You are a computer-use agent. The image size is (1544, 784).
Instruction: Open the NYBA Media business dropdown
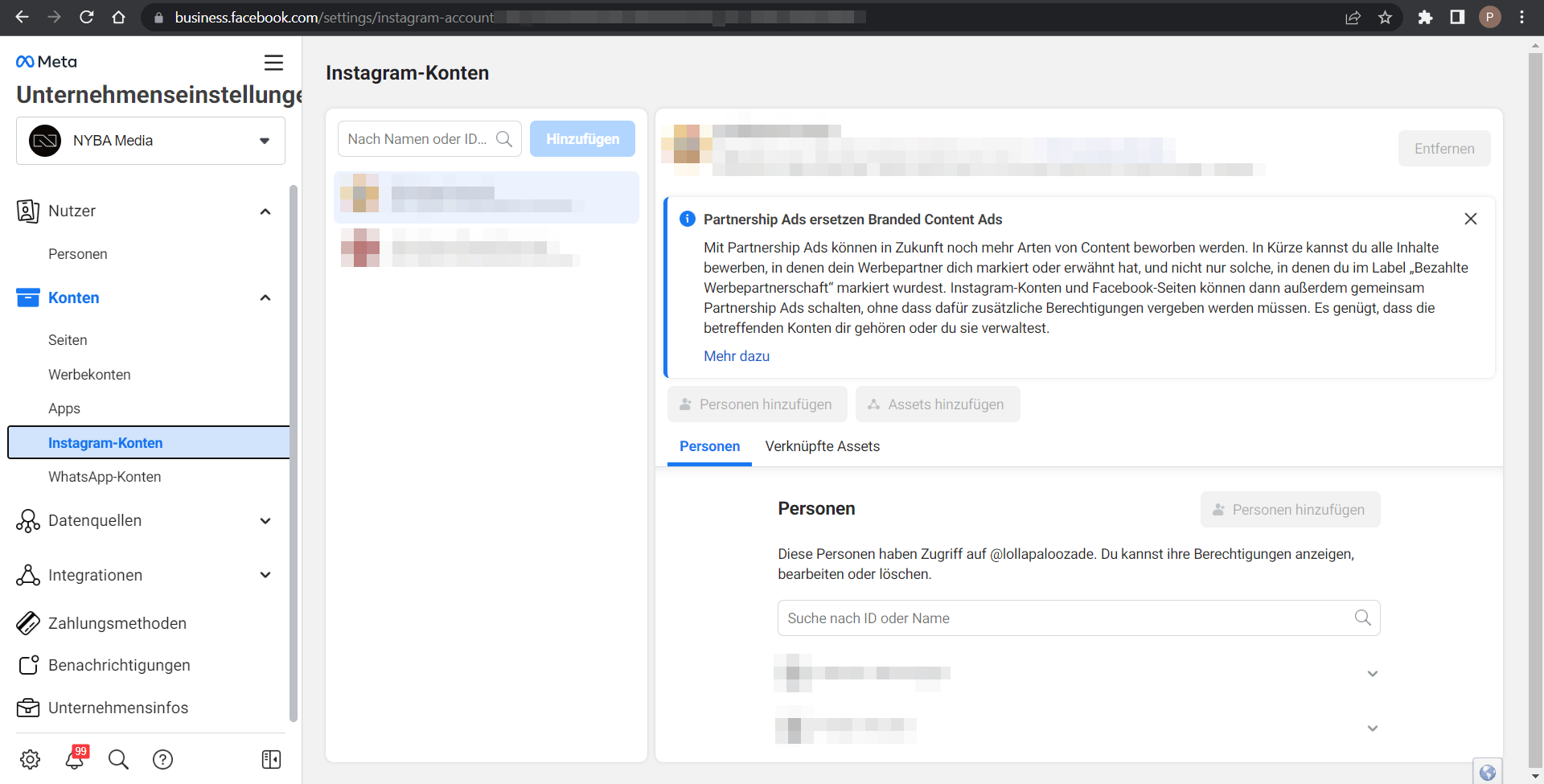150,141
